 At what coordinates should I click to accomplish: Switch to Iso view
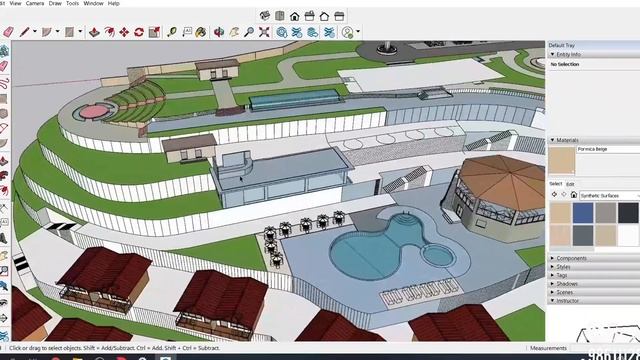pos(265,16)
